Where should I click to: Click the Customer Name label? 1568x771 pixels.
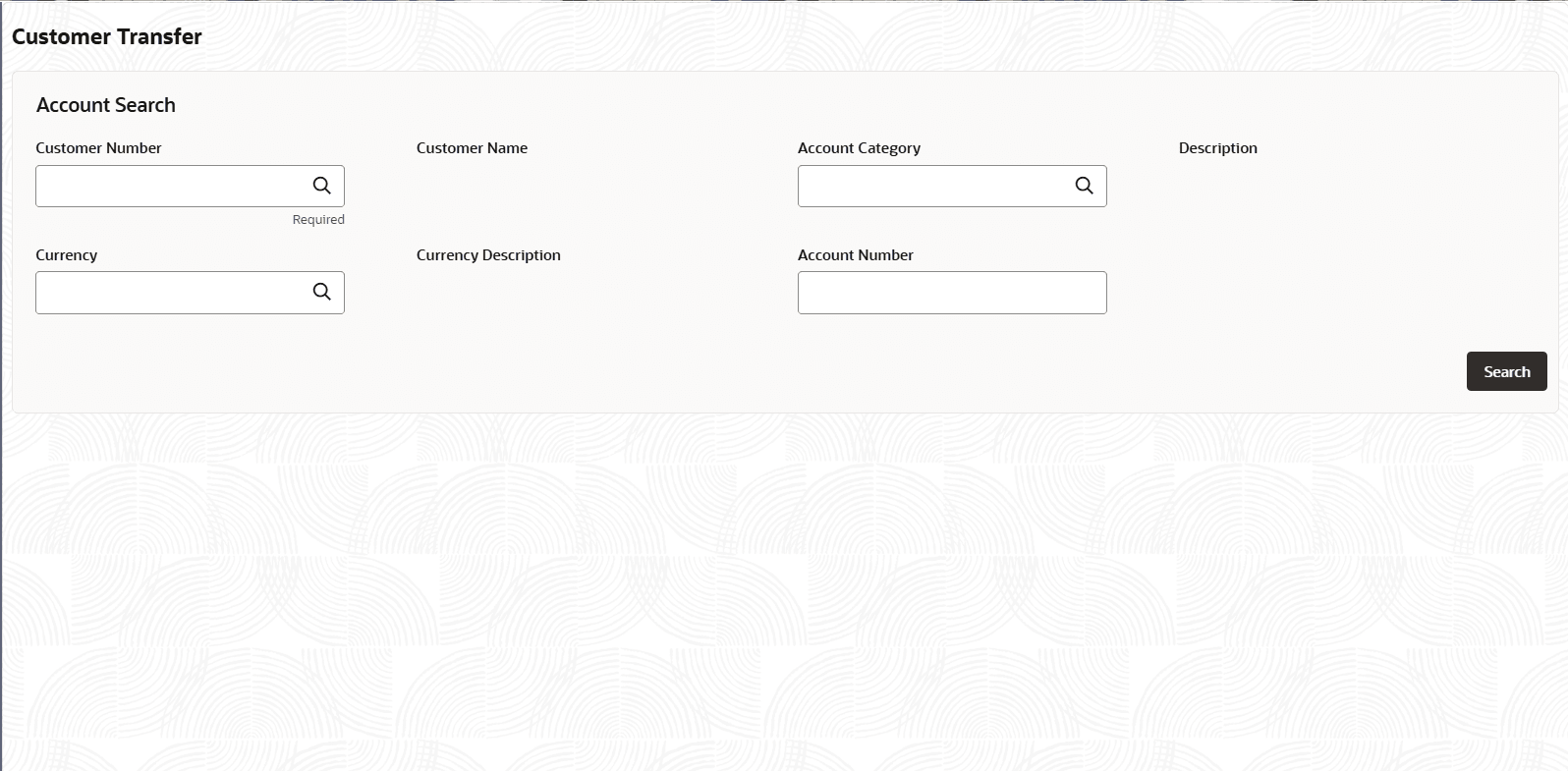point(472,148)
